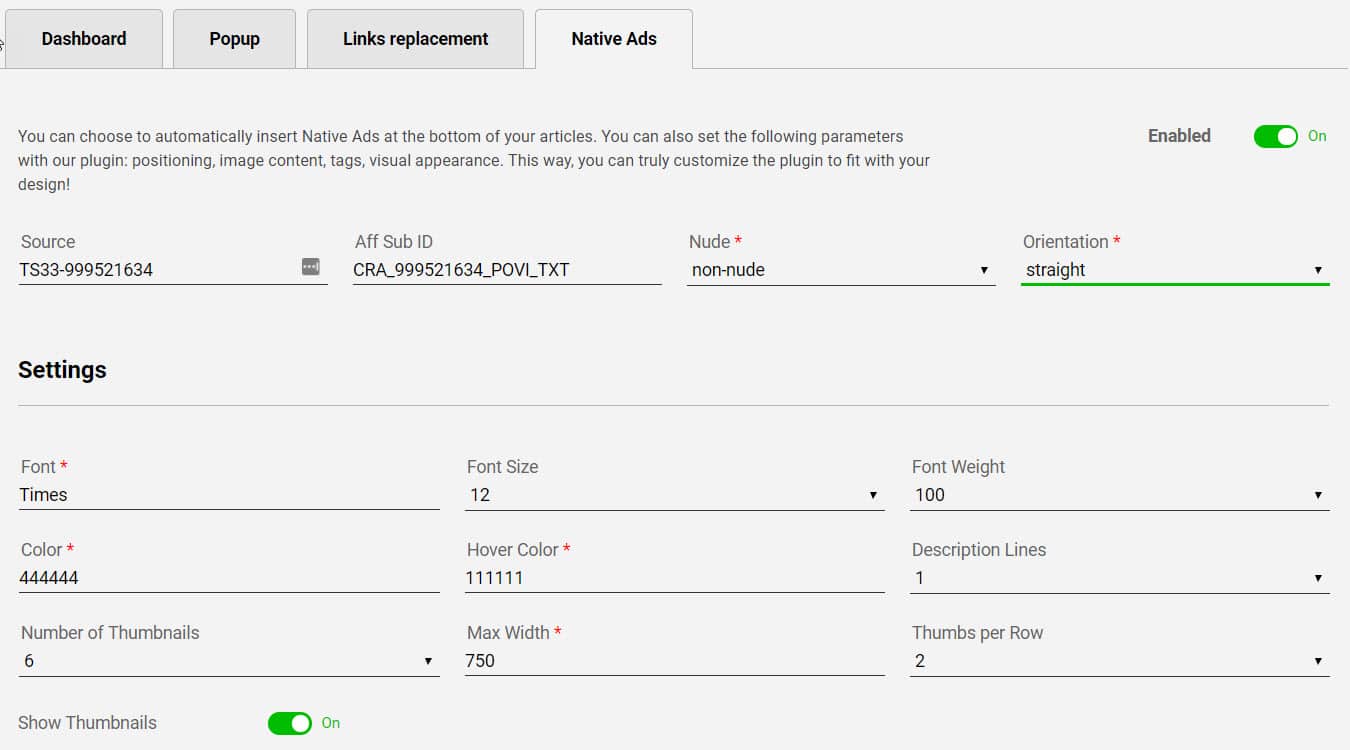
Task: Focus the Max Width field
Action: tap(673, 661)
